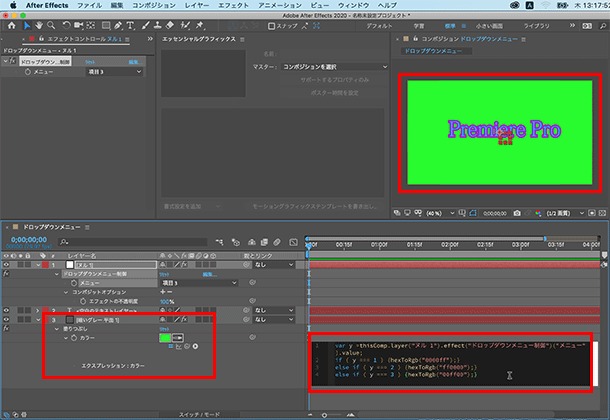
Task: Hide layer 2 text layer eye icon
Action: click(x=6, y=310)
